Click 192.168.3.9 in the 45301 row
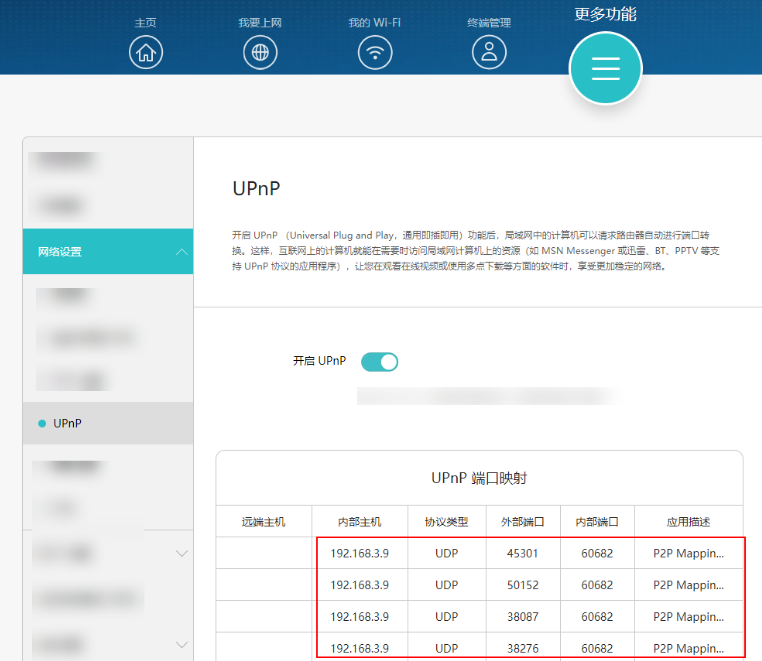 pos(360,554)
